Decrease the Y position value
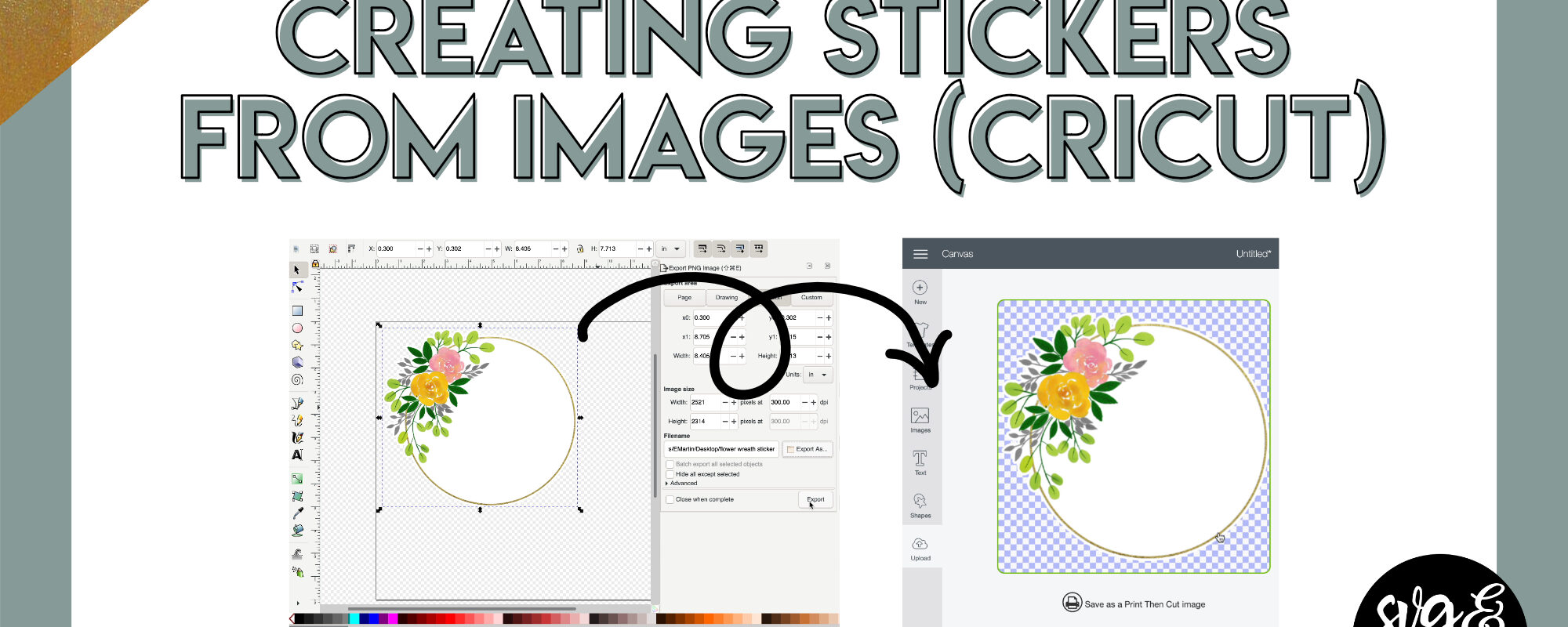1568x627 pixels. 488,248
